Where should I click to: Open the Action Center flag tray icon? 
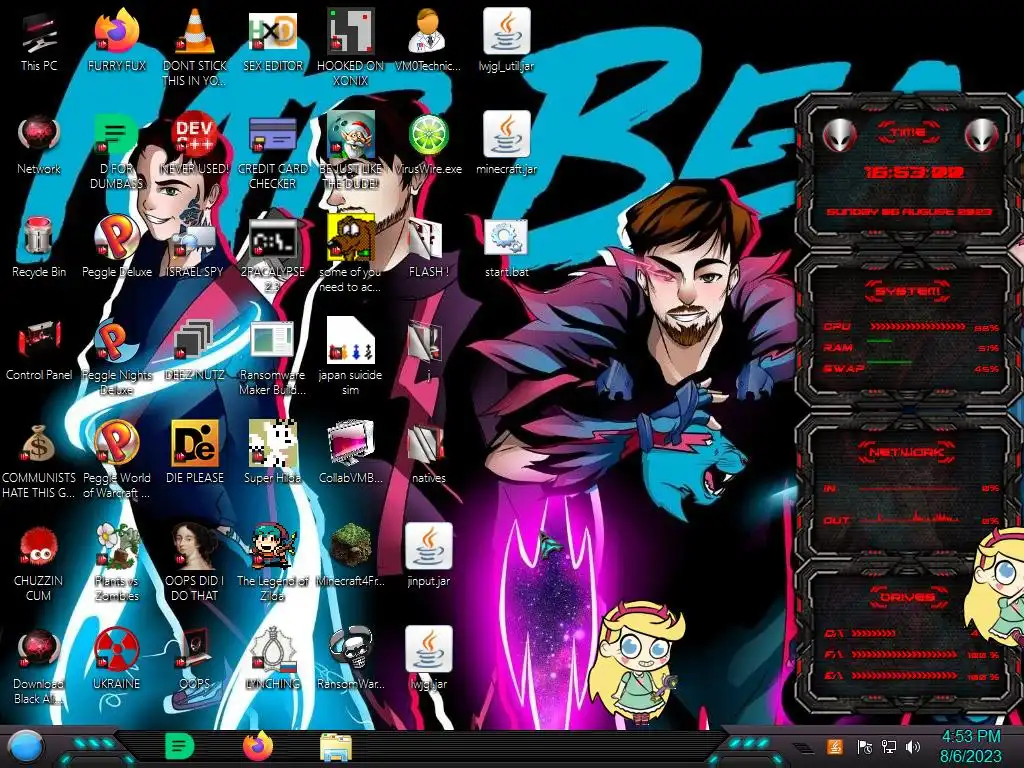[865, 746]
